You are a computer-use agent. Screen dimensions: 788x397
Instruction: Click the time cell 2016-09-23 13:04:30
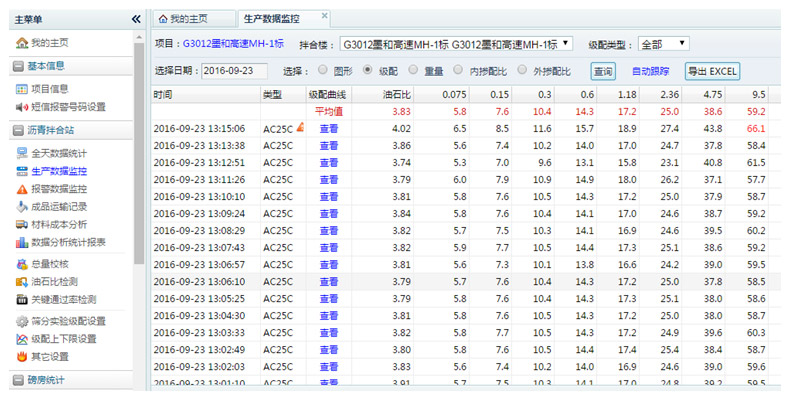199,316
